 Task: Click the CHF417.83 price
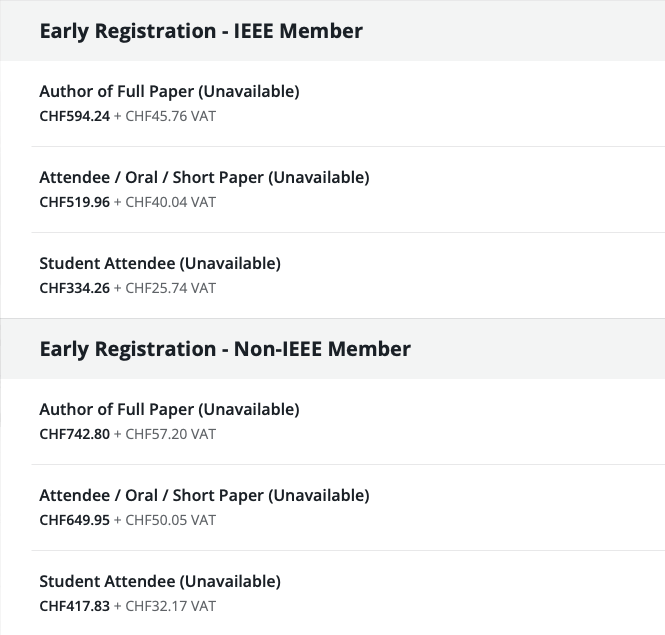(x=74, y=606)
